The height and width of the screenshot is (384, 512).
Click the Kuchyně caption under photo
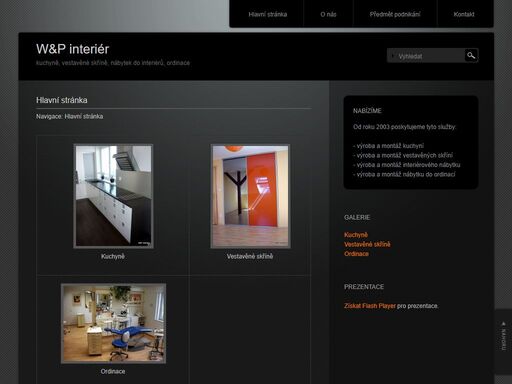pyautogui.click(x=113, y=256)
